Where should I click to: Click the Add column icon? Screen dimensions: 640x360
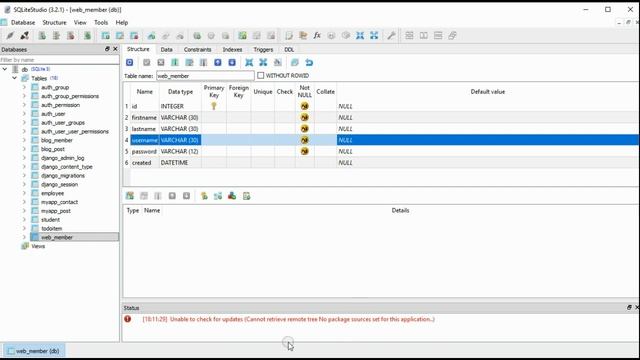click(x=175, y=62)
